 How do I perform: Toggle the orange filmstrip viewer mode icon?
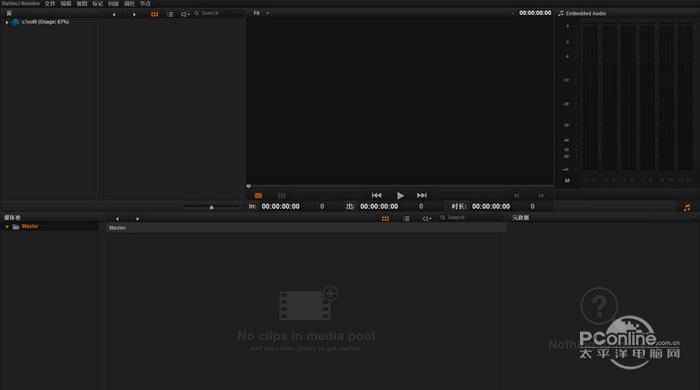(x=258, y=195)
